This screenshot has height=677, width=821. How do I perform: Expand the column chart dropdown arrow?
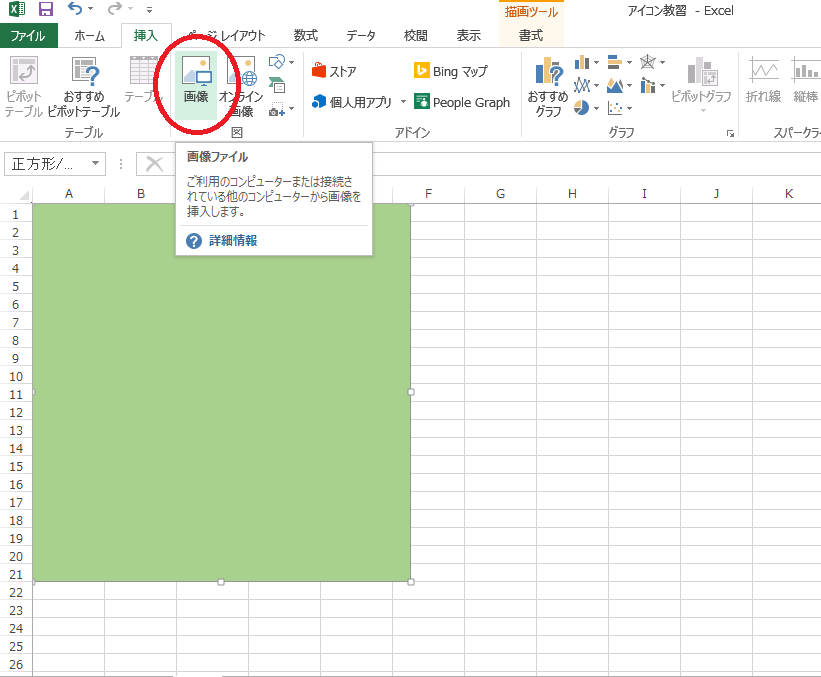point(597,63)
